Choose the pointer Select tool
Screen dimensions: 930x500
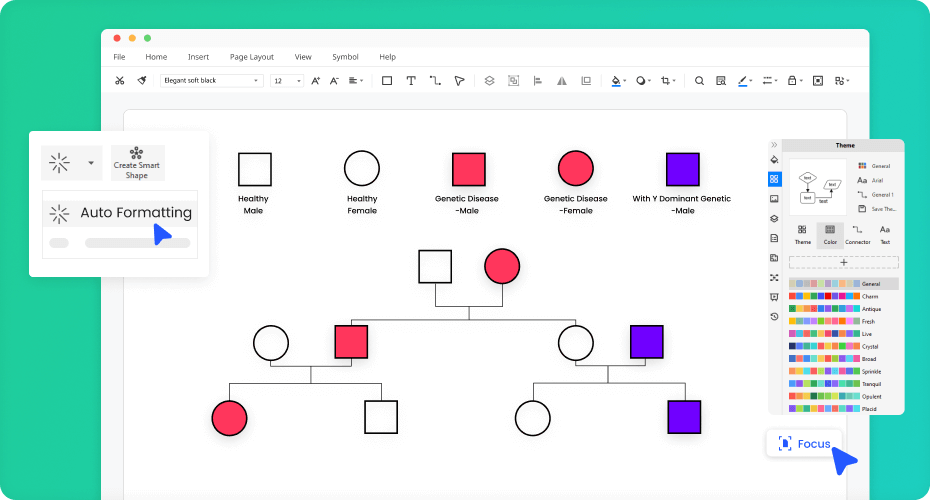[x=459, y=81]
